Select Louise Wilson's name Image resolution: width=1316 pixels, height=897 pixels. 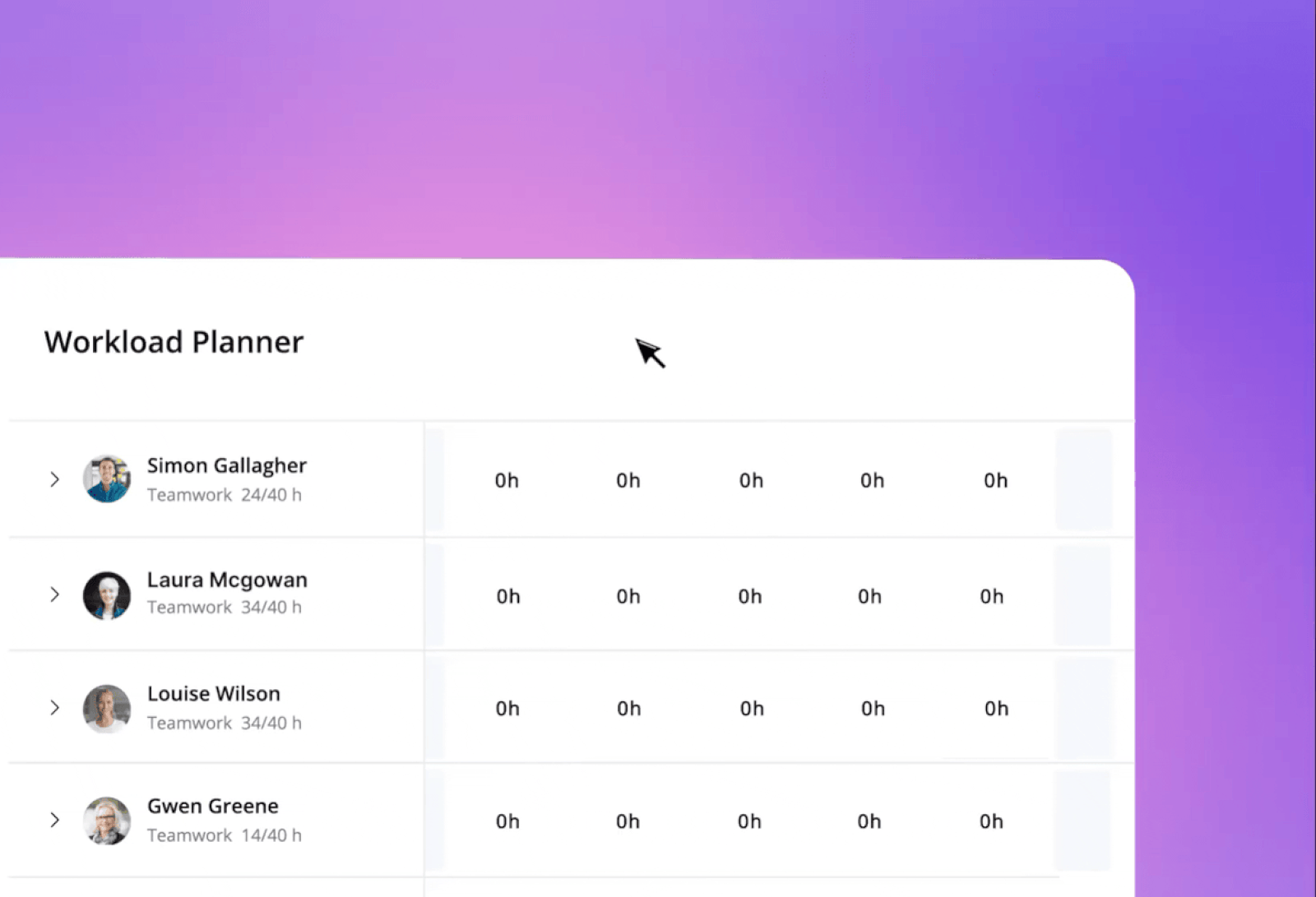point(214,693)
